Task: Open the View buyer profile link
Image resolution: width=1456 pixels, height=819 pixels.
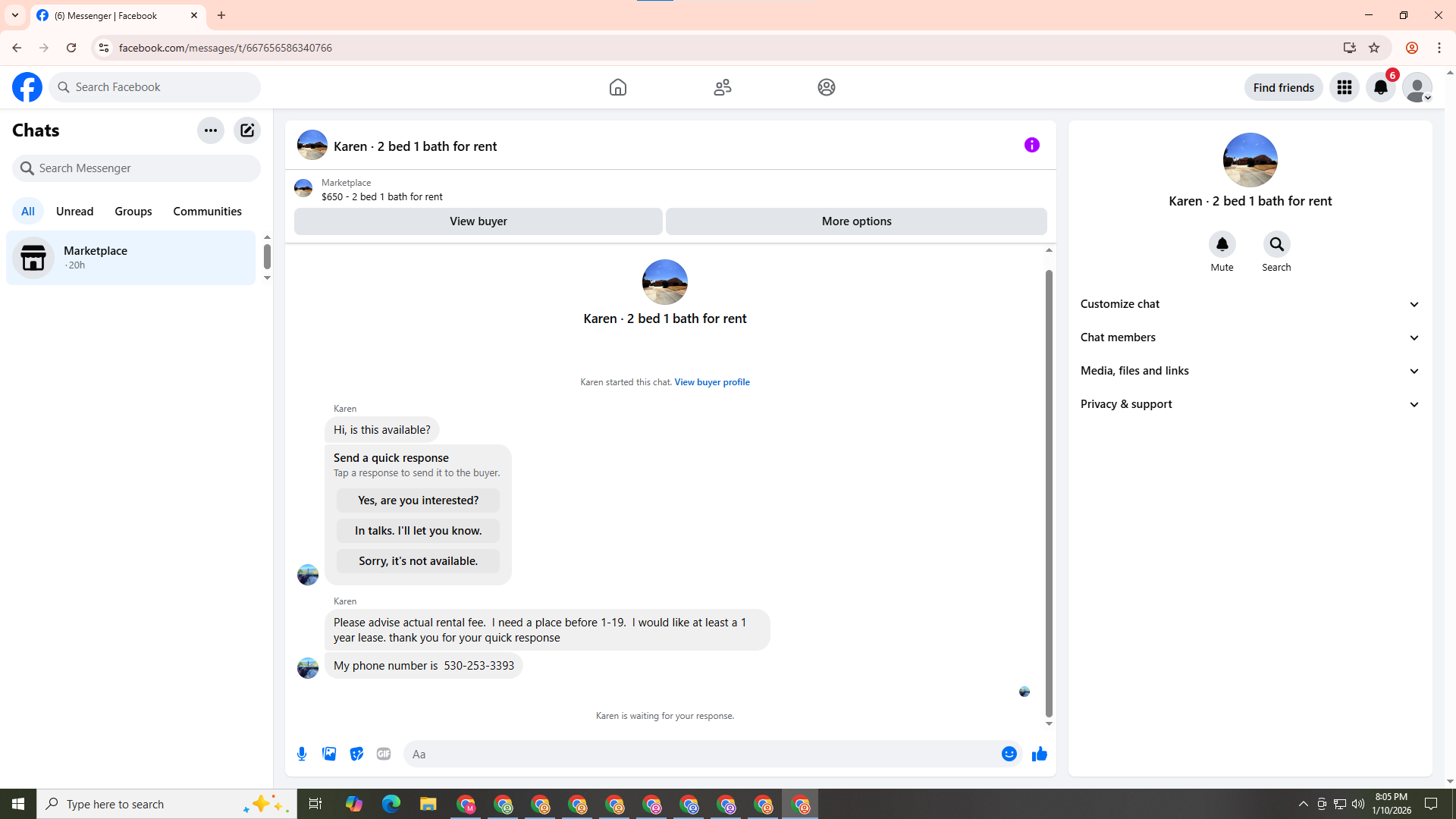Action: click(x=711, y=382)
